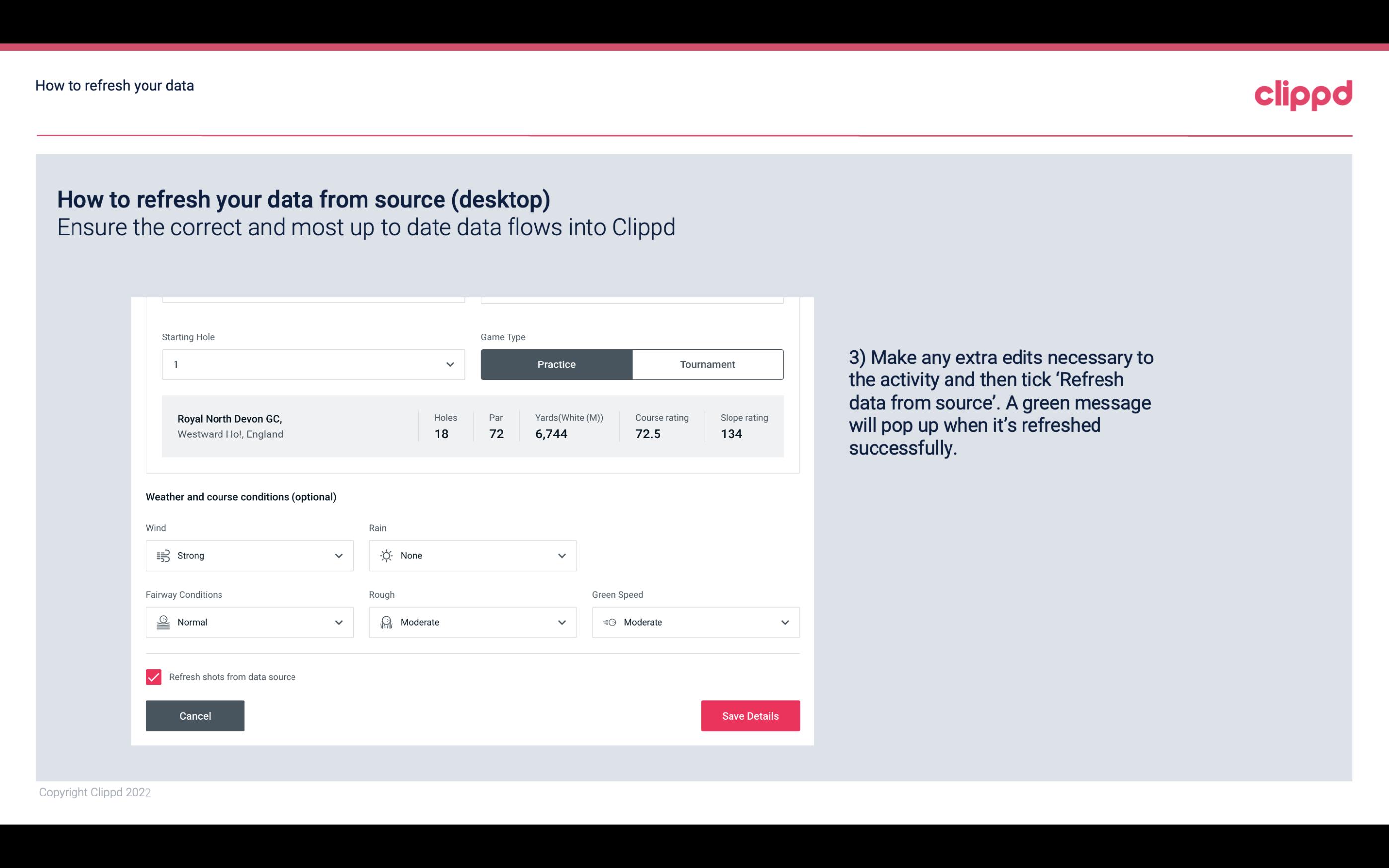Click the Save Details button
The height and width of the screenshot is (868, 1389).
(x=750, y=715)
